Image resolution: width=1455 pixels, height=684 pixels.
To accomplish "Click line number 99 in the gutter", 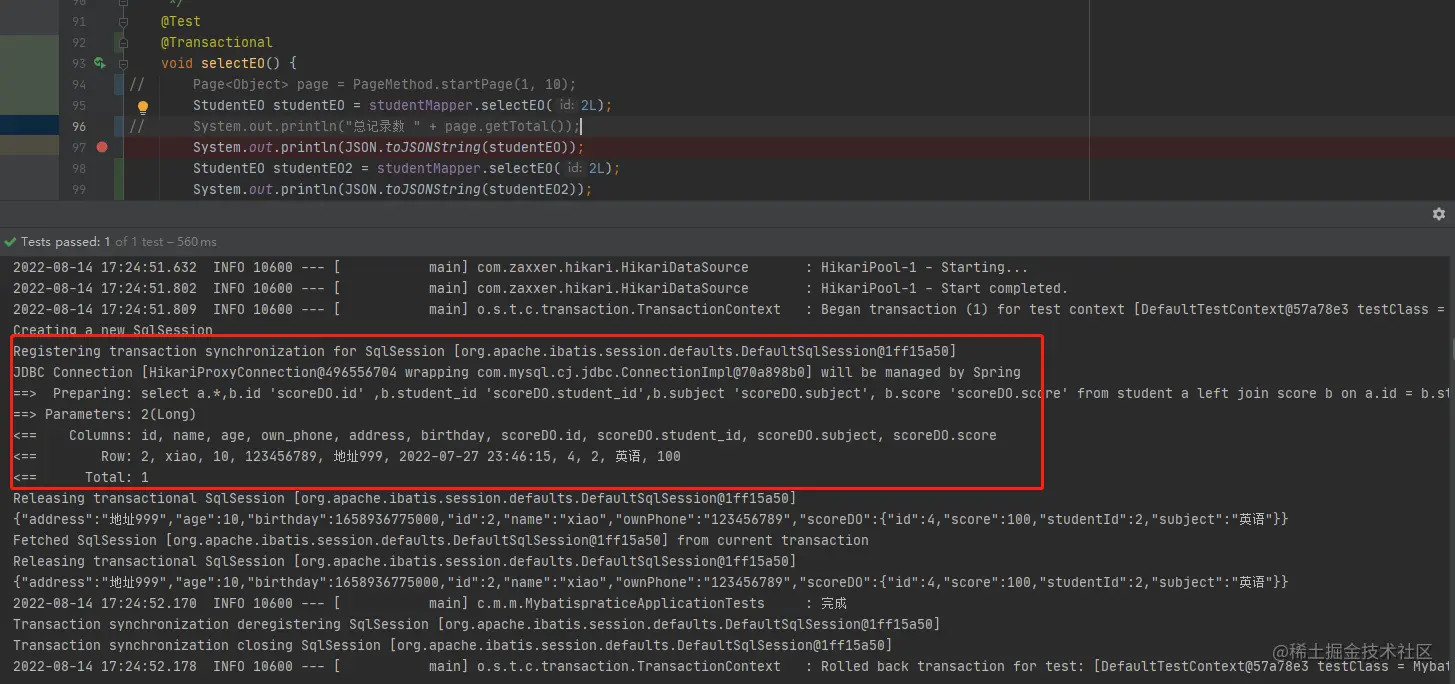I will pyautogui.click(x=80, y=189).
